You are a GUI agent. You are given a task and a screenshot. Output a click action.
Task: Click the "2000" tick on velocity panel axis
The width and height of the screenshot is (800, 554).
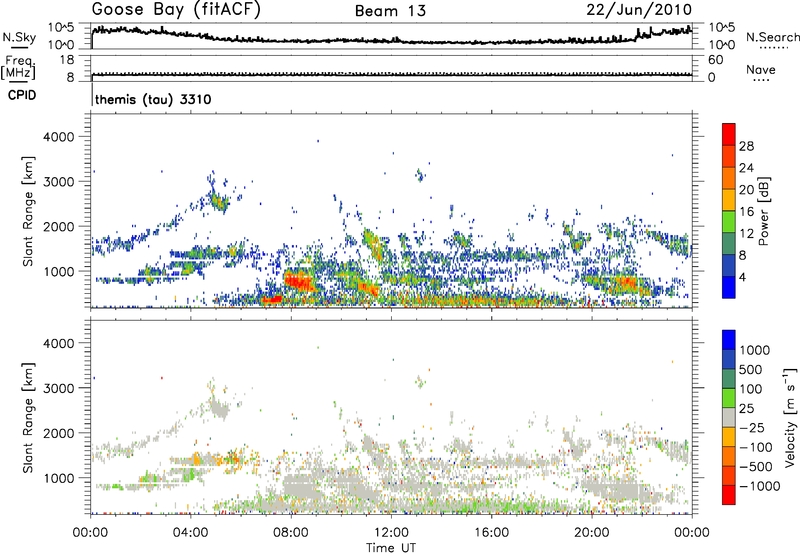pyautogui.click(x=58, y=433)
